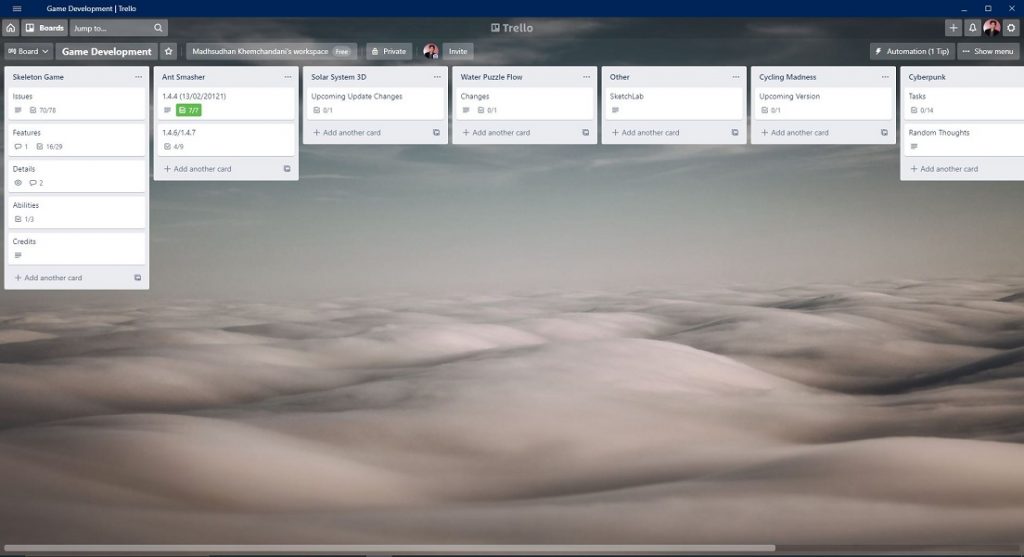This screenshot has width=1024, height=557.
Task: Open the settings gear icon
Action: pos(1011,28)
